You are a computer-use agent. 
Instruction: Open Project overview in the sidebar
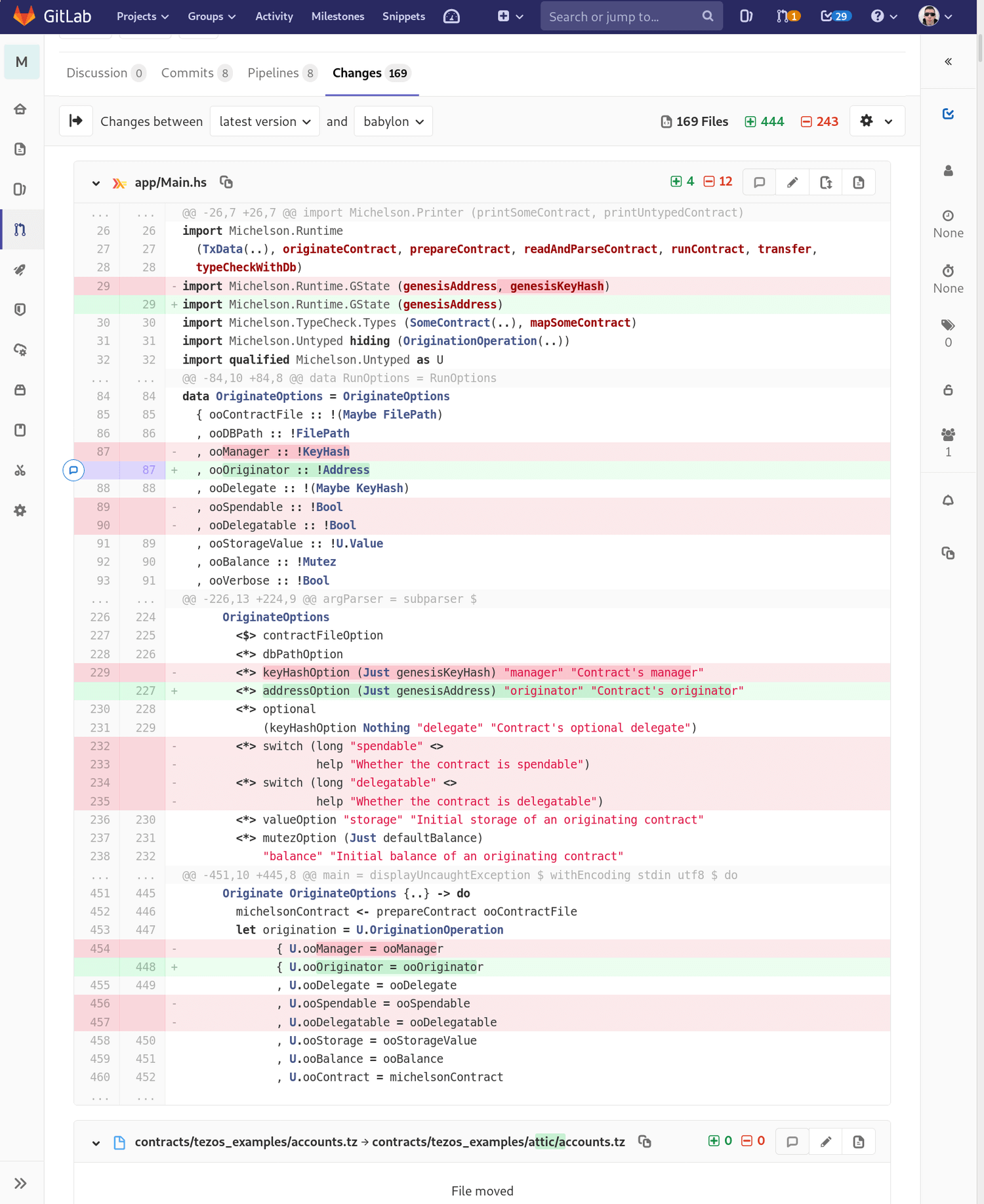(20, 109)
